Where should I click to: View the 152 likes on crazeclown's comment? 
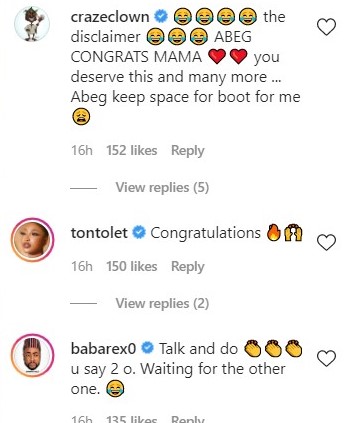[x=132, y=151]
